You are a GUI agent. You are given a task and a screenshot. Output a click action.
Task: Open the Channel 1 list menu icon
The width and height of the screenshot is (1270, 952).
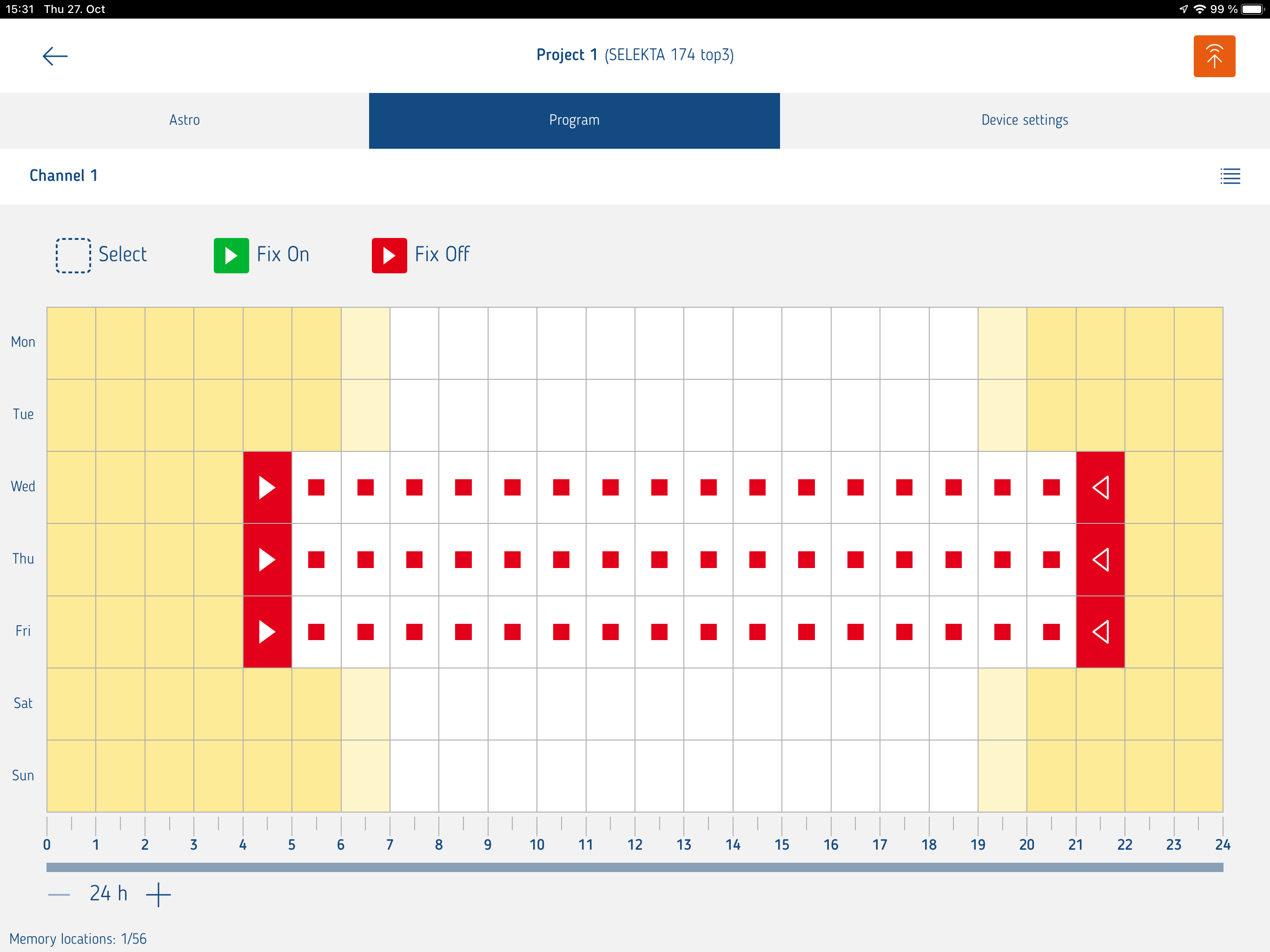tap(1230, 176)
